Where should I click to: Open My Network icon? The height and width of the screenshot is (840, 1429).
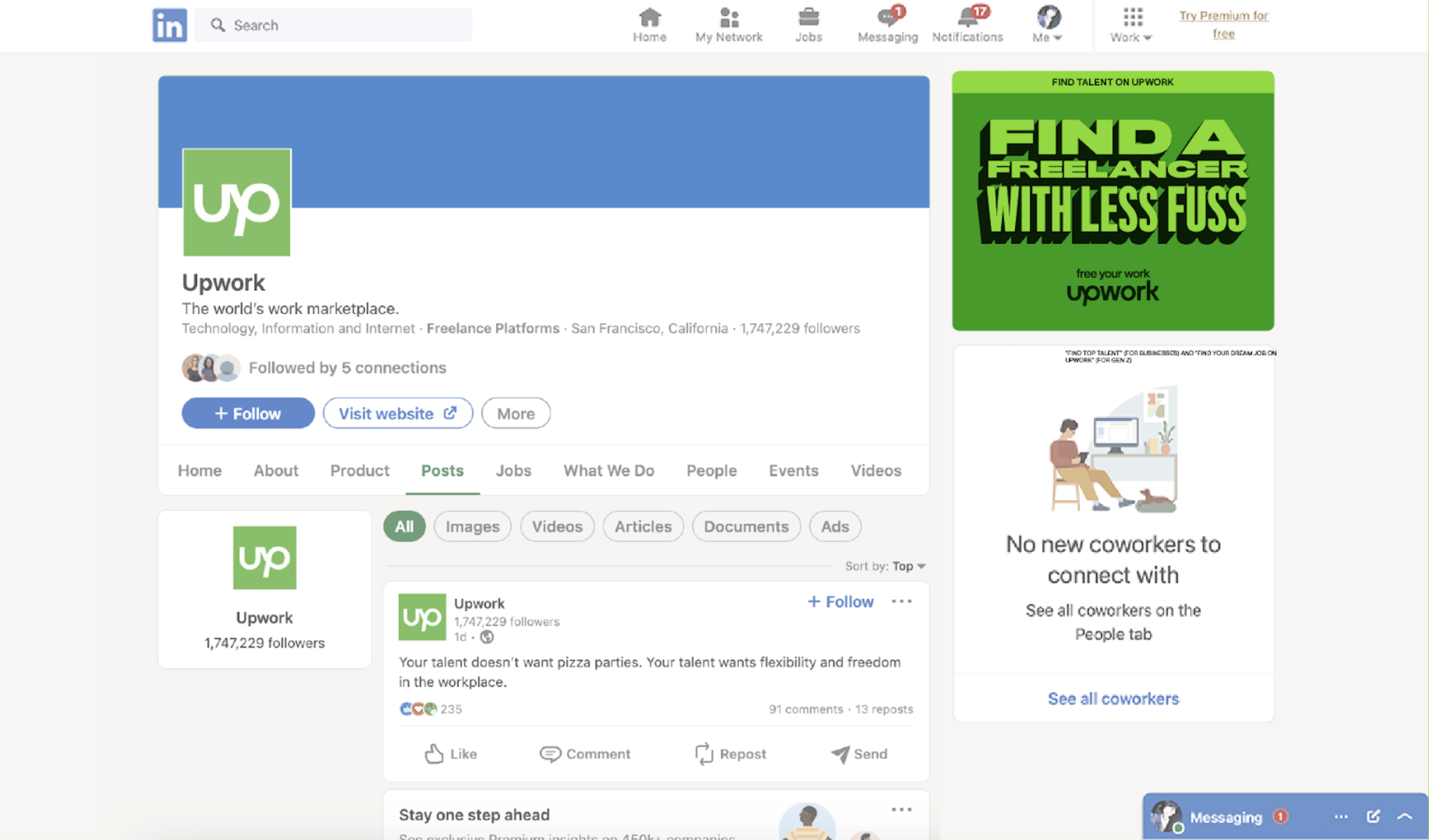click(729, 25)
